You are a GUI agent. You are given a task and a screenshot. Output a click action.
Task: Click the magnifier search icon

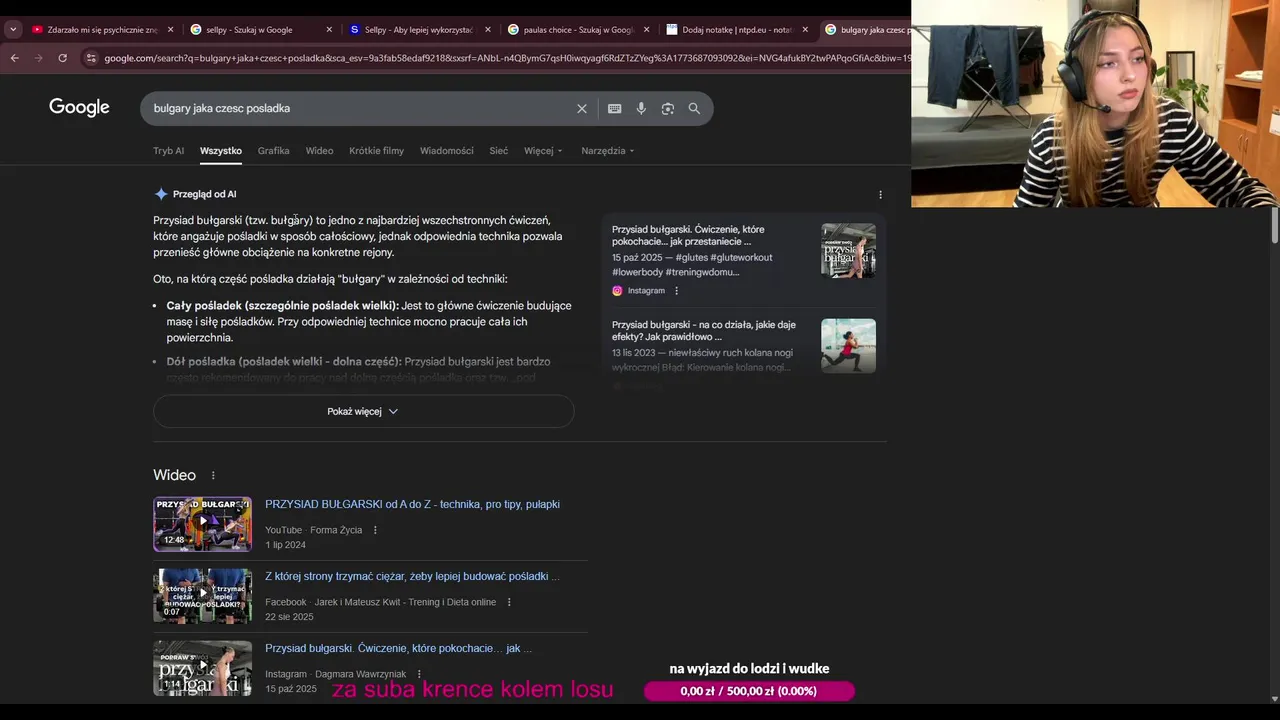[x=694, y=109]
